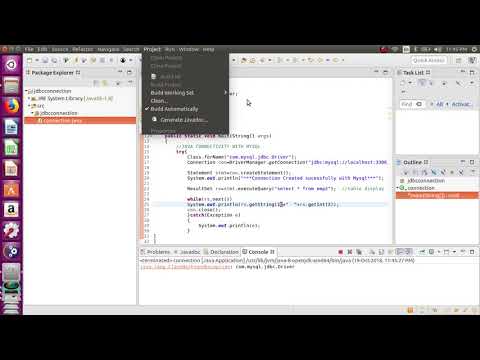The width and height of the screenshot is (480, 360).
Task: Open the Ubuntu Dash search icon
Action: coord(11,64)
